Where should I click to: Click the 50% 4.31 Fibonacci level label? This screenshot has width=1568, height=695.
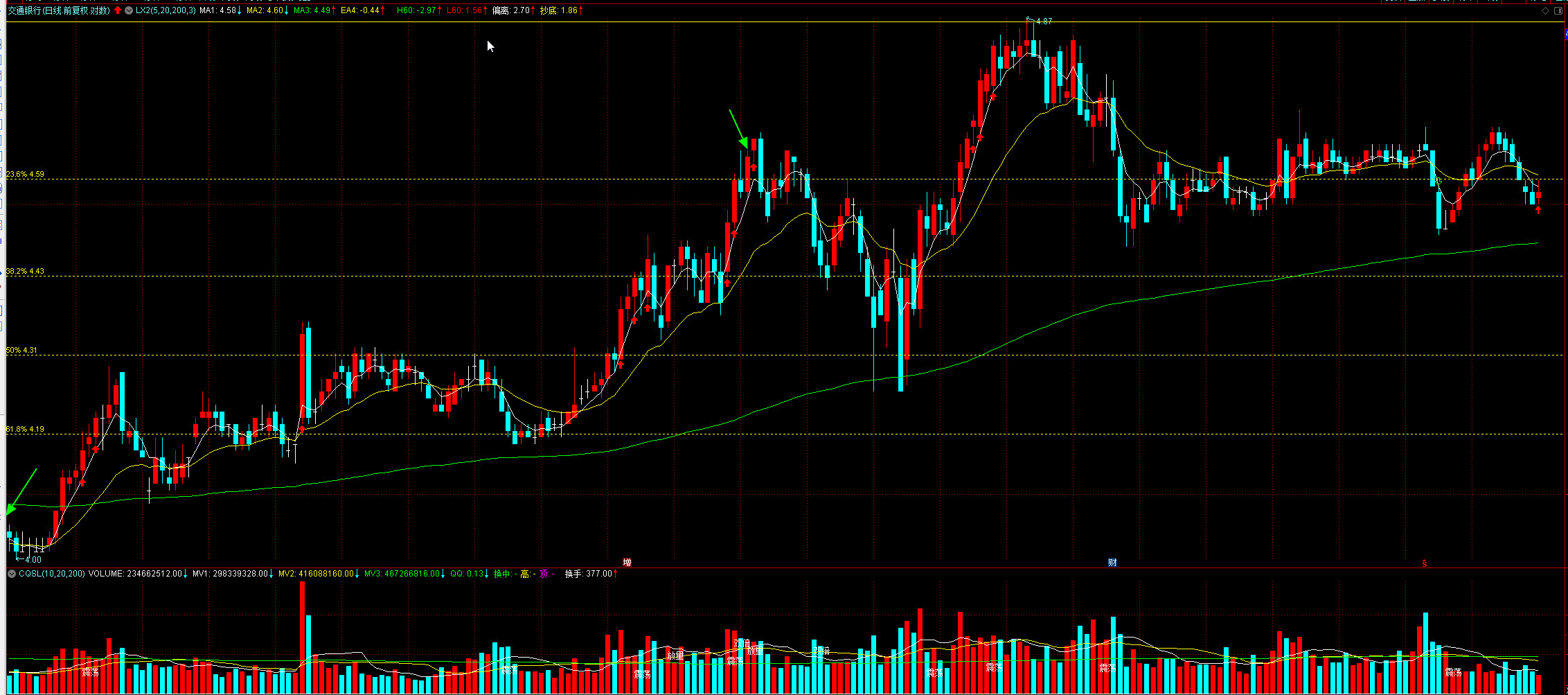(x=21, y=351)
